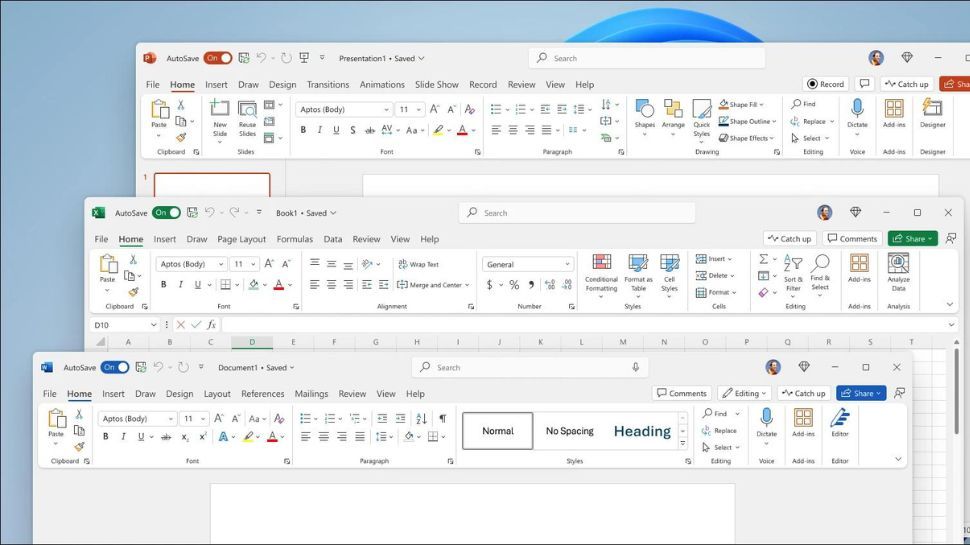Image resolution: width=970 pixels, height=545 pixels.
Task: Turn off AutoSave in Excel
Action: [x=166, y=213]
